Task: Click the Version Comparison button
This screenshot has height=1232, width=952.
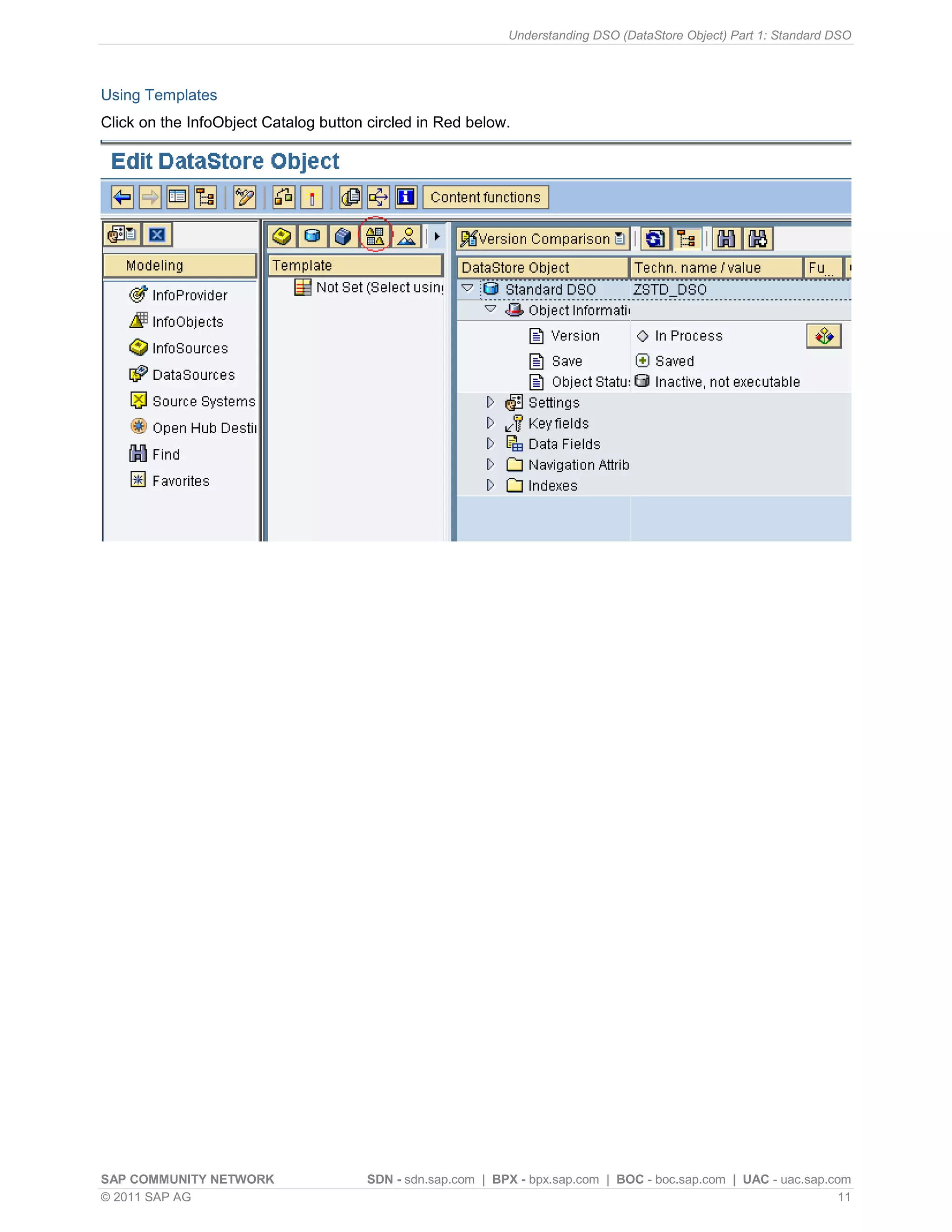Action: (x=543, y=239)
